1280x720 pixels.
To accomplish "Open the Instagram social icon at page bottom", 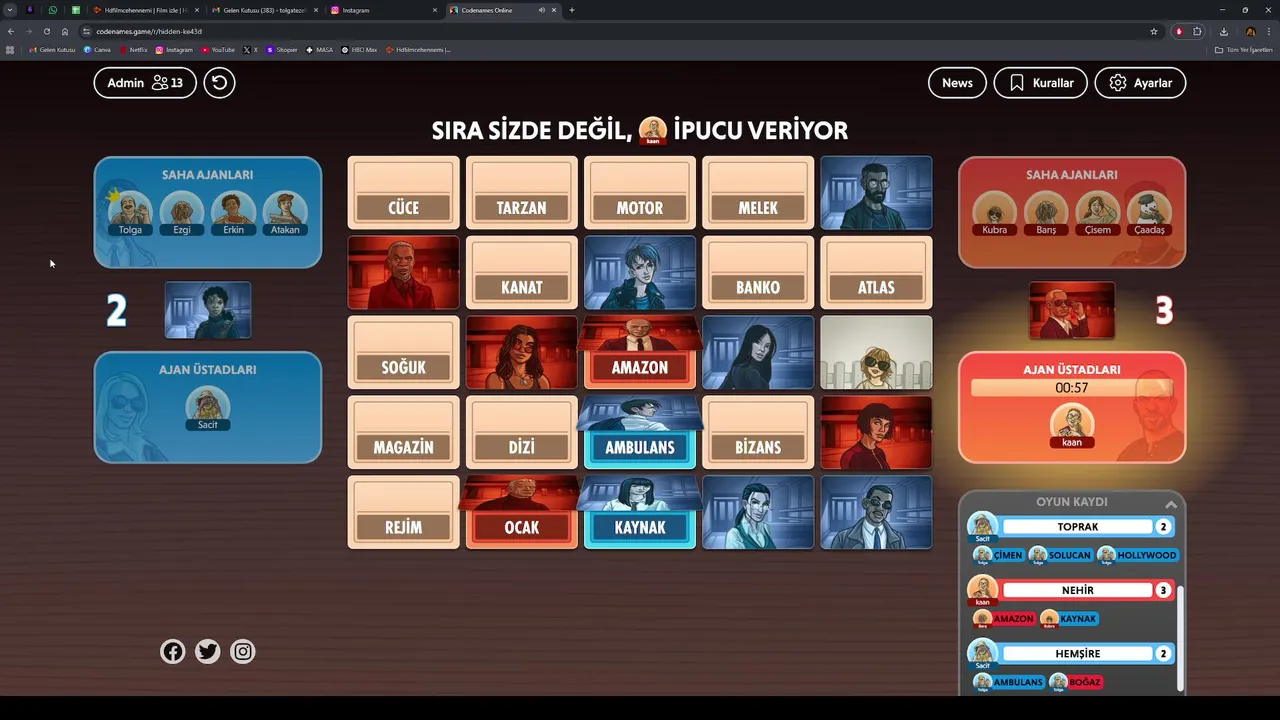I will pyautogui.click(x=243, y=652).
